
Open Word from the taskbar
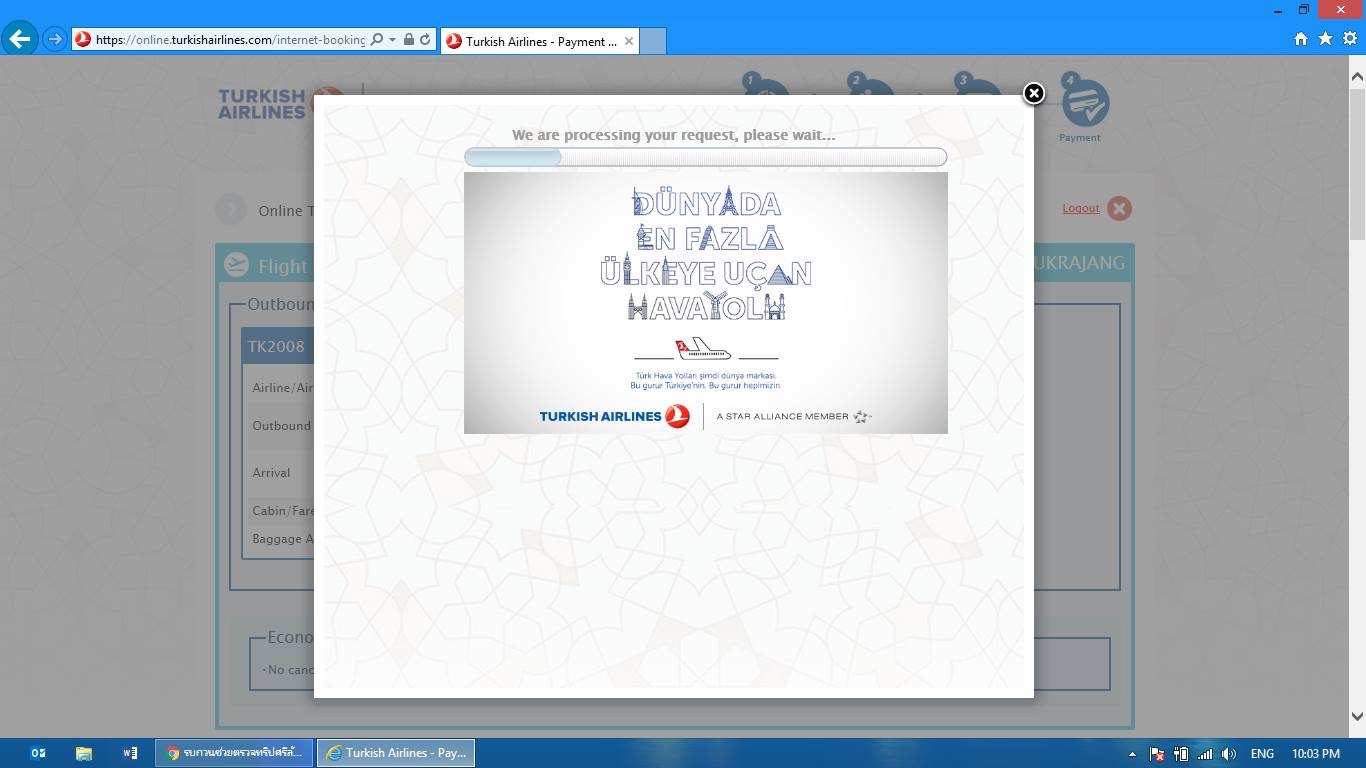pos(130,753)
